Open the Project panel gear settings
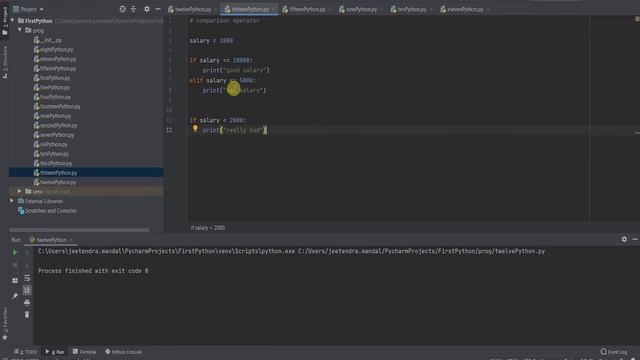 pyautogui.click(x=147, y=9)
